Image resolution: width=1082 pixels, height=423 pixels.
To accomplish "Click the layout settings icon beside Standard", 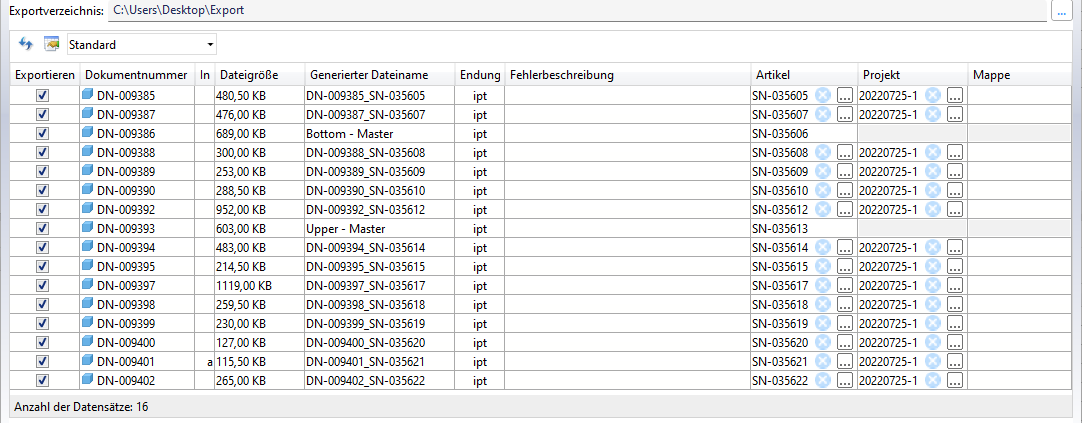I will pos(51,45).
